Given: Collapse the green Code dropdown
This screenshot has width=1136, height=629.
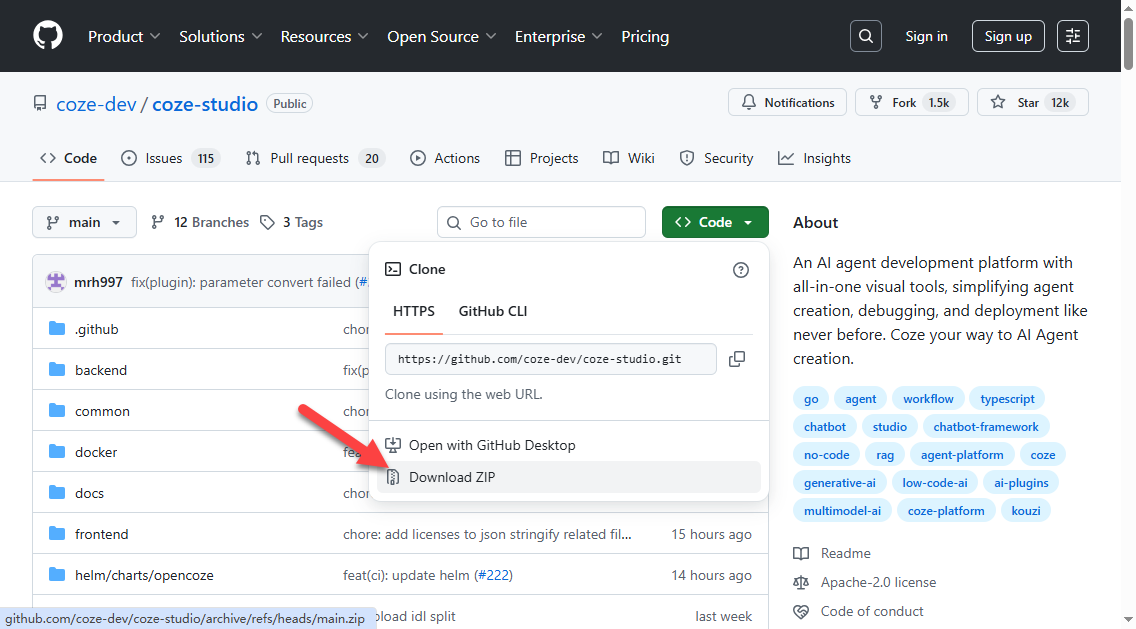Looking at the screenshot, I should pyautogui.click(x=715, y=222).
